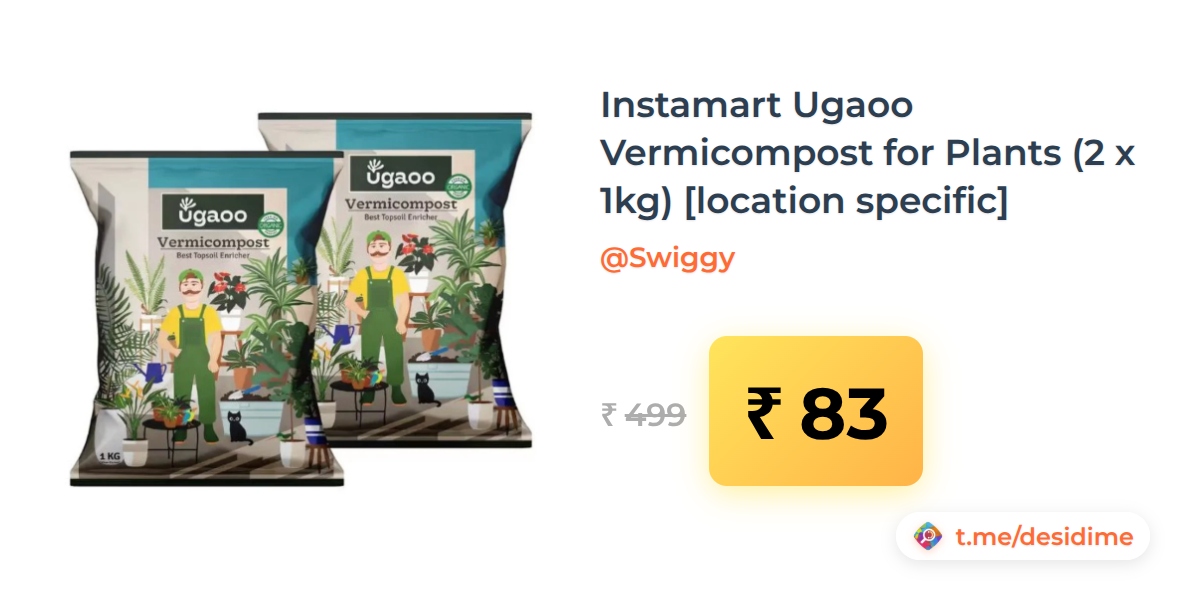
Task: Click the Ugaoo logo on rear bag
Action: tap(400, 174)
